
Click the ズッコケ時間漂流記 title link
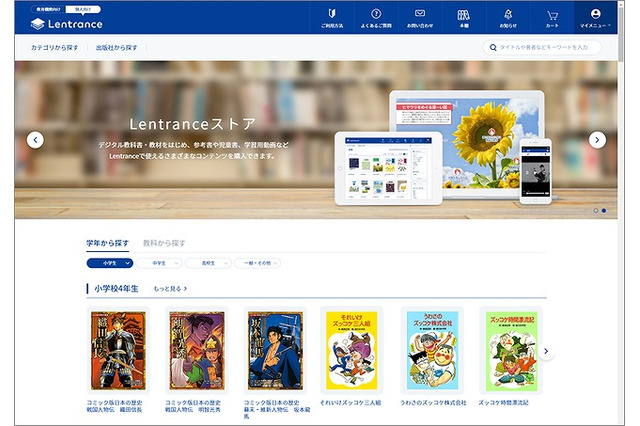click(503, 403)
